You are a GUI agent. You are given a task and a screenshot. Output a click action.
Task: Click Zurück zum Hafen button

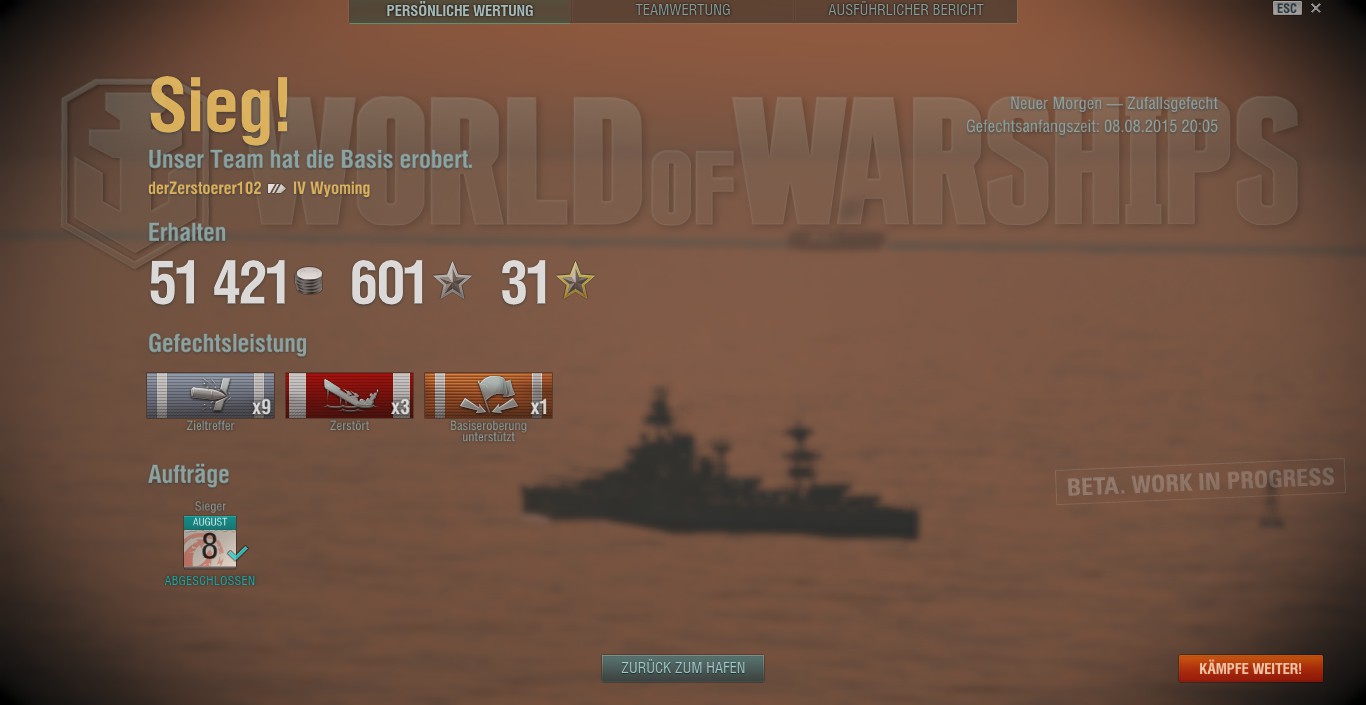click(683, 668)
